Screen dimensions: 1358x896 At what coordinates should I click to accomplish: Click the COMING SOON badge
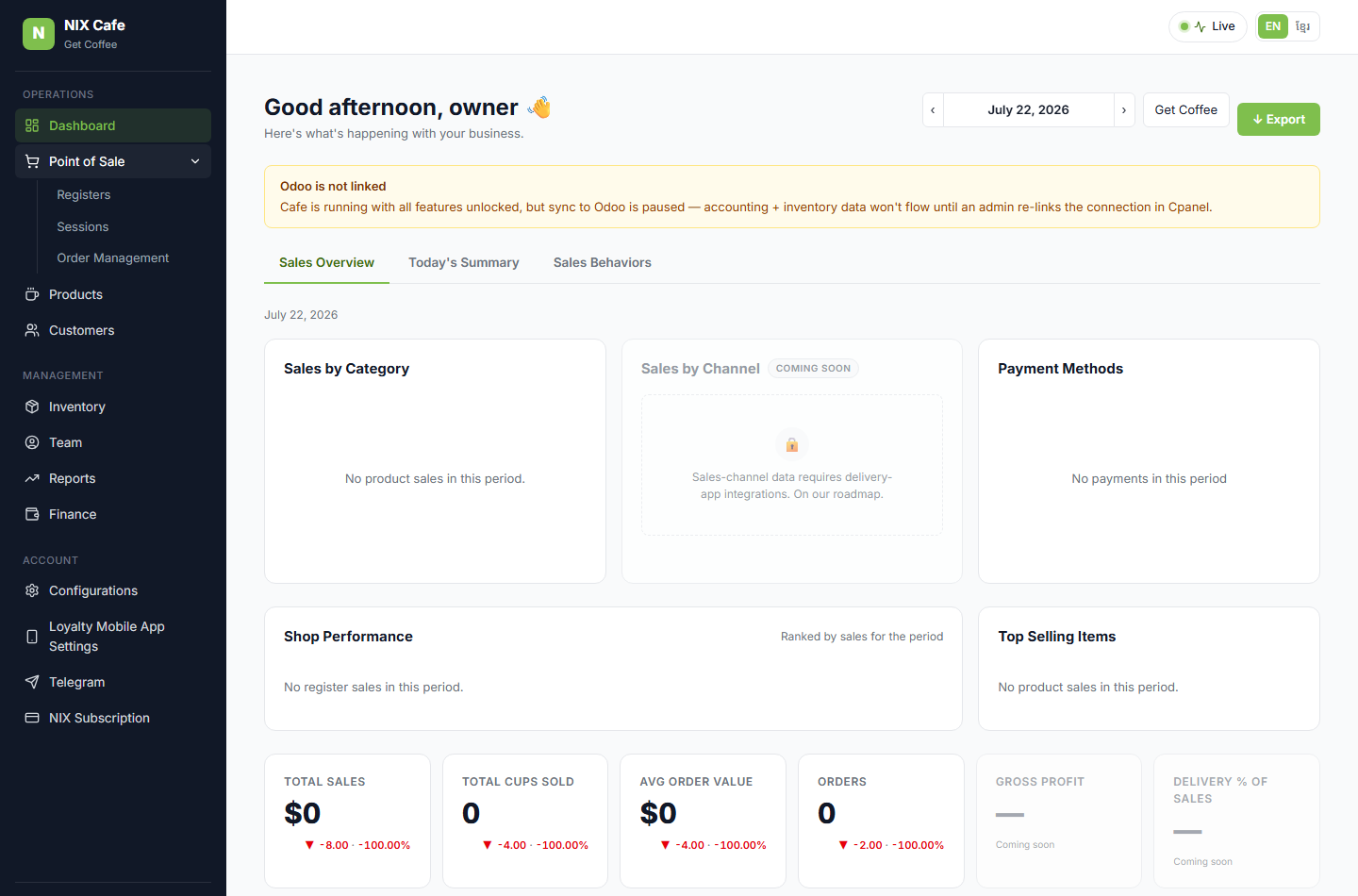[813, 369]
